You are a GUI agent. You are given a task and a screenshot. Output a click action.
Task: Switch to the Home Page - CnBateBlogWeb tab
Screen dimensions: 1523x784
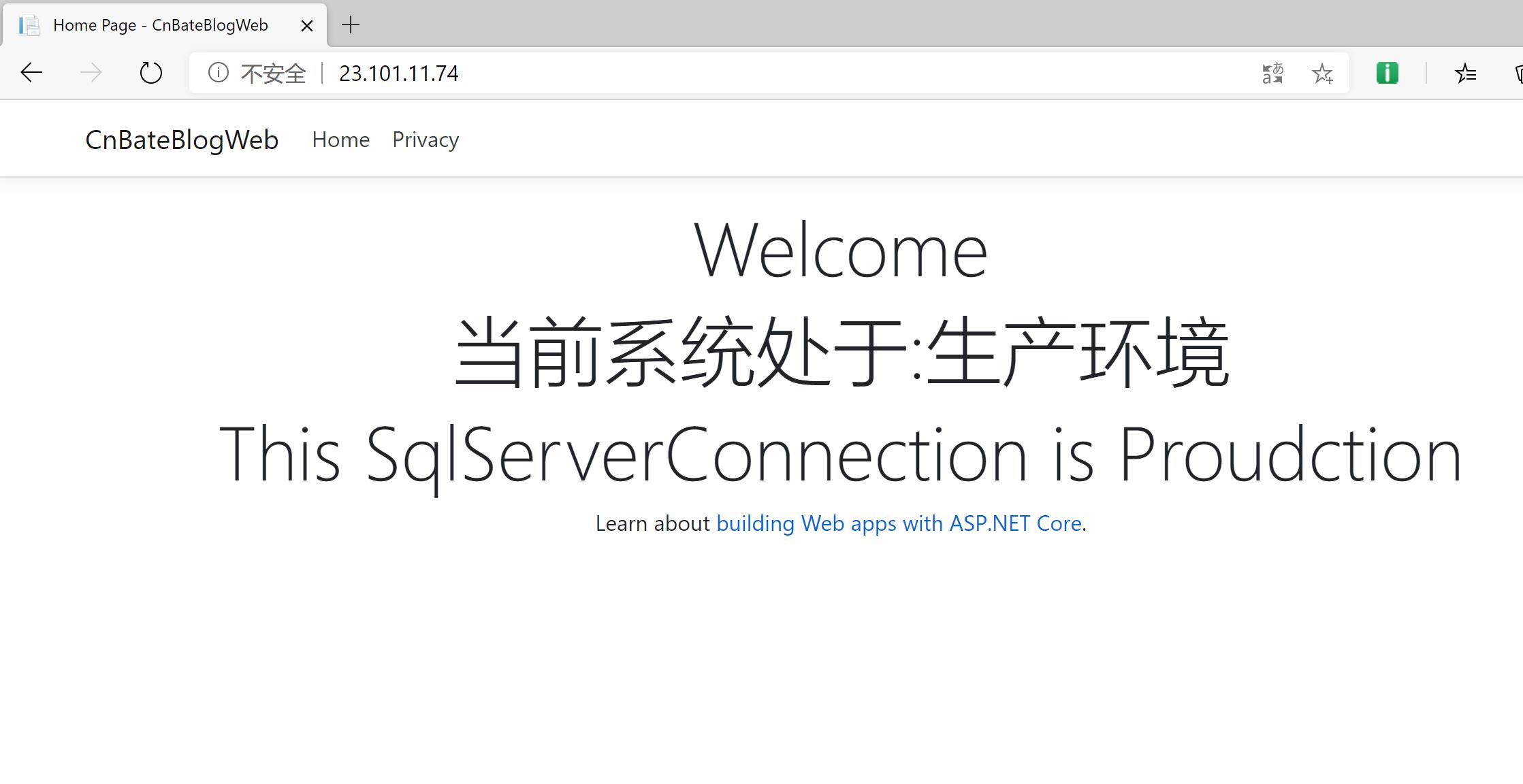pos(160,24)
